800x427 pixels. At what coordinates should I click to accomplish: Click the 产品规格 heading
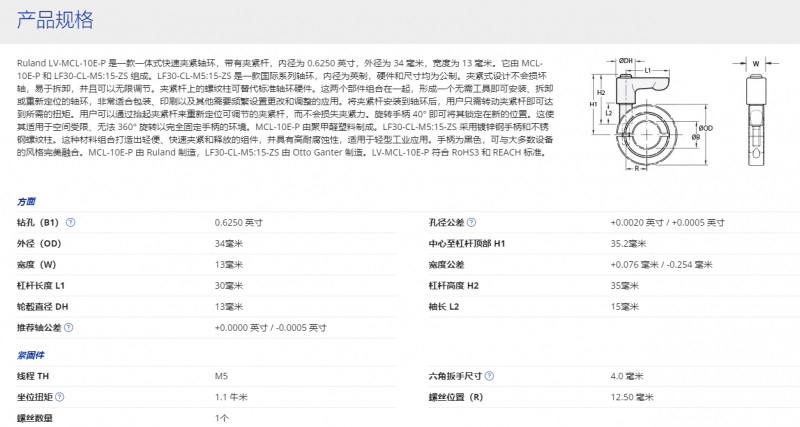pos(55,20)
